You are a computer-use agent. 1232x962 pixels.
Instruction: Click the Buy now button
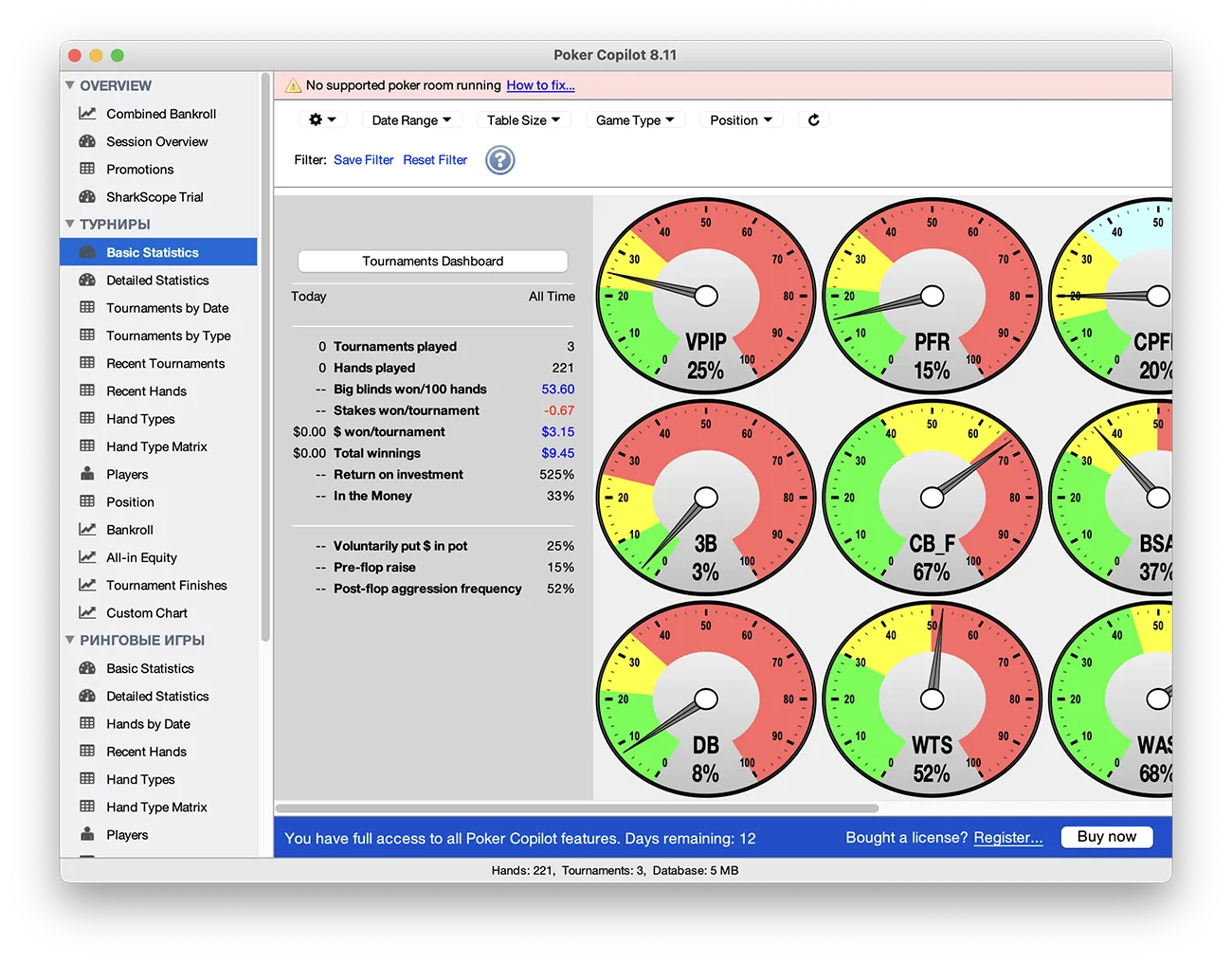1106,837
